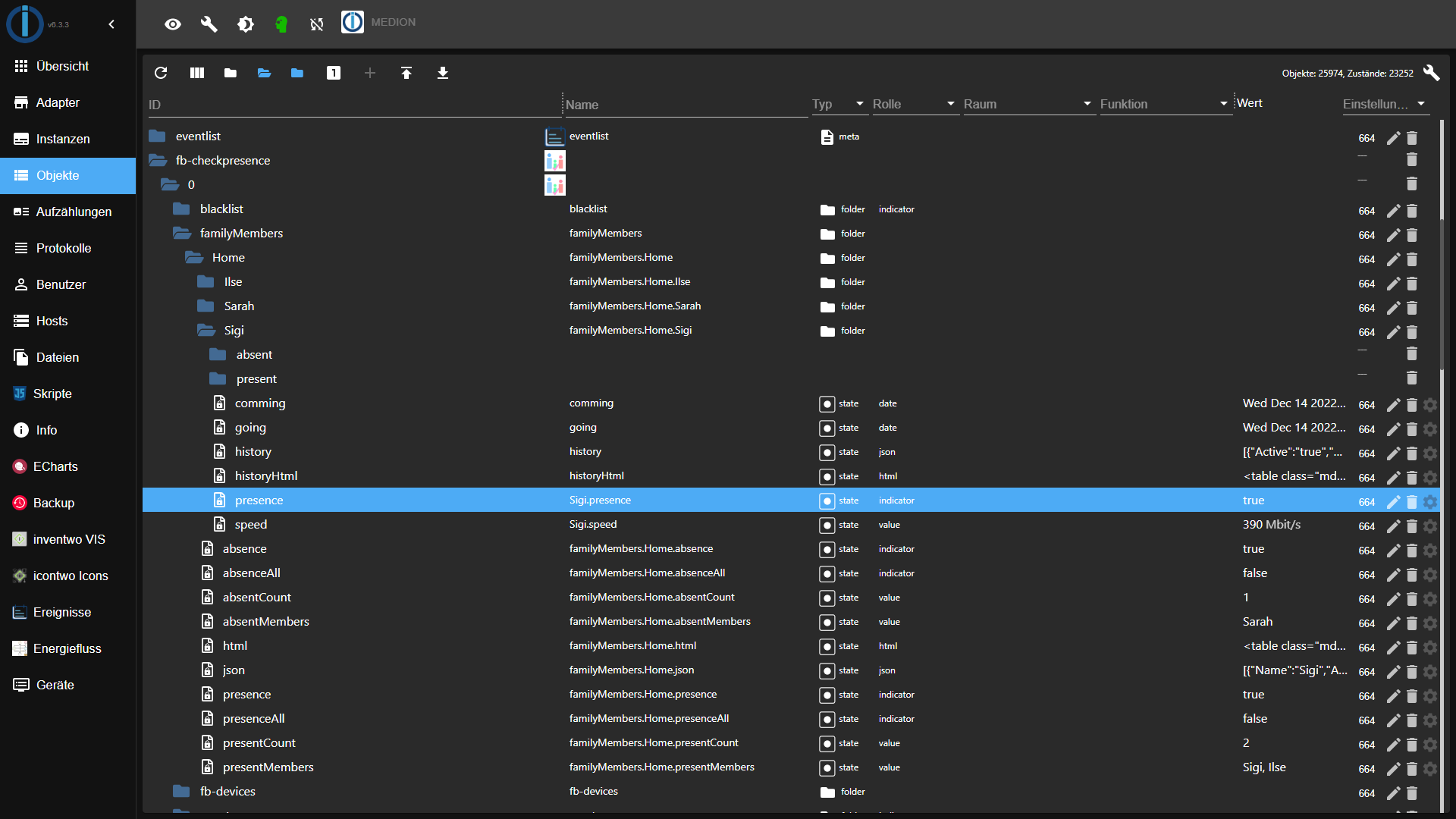
Task: Select the eventlist tree row
Action: (x=791, y=136)
